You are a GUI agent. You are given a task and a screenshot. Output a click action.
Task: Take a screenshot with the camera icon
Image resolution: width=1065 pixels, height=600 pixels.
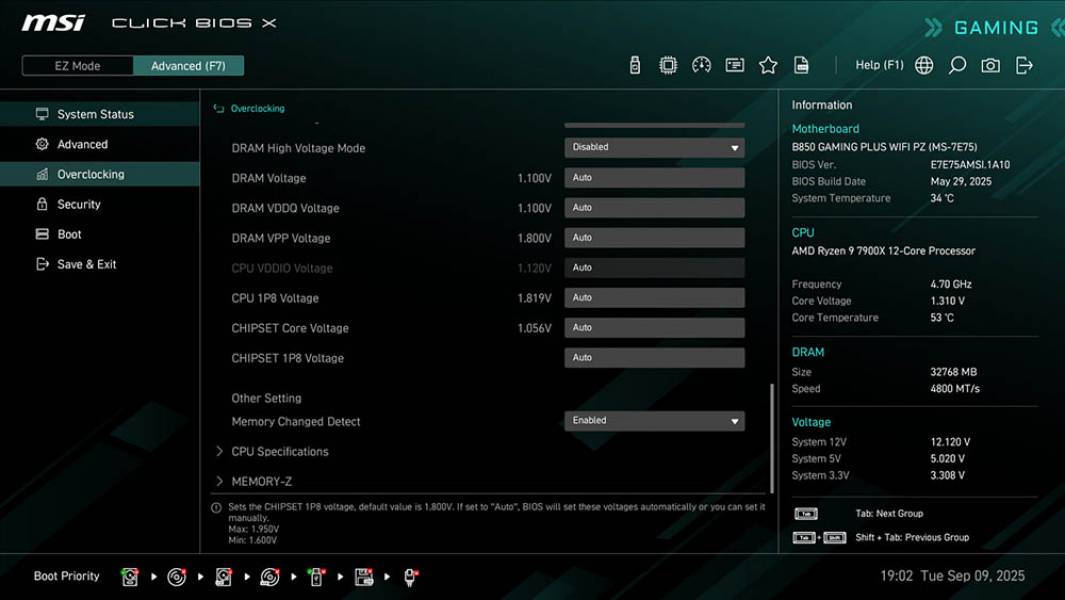(989, 64)
